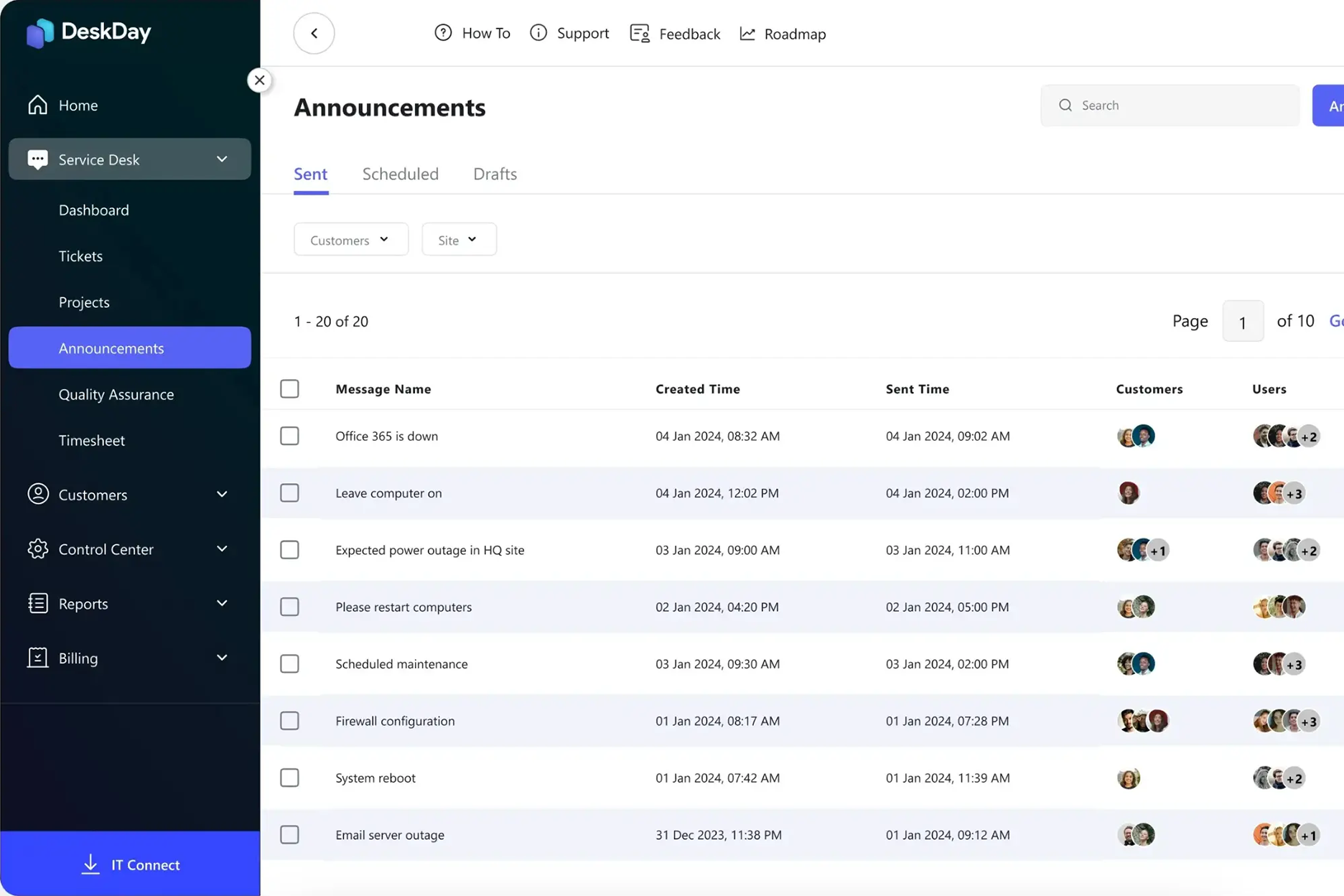
Task: Check the Leave computer on row
Action: (289, 493)
